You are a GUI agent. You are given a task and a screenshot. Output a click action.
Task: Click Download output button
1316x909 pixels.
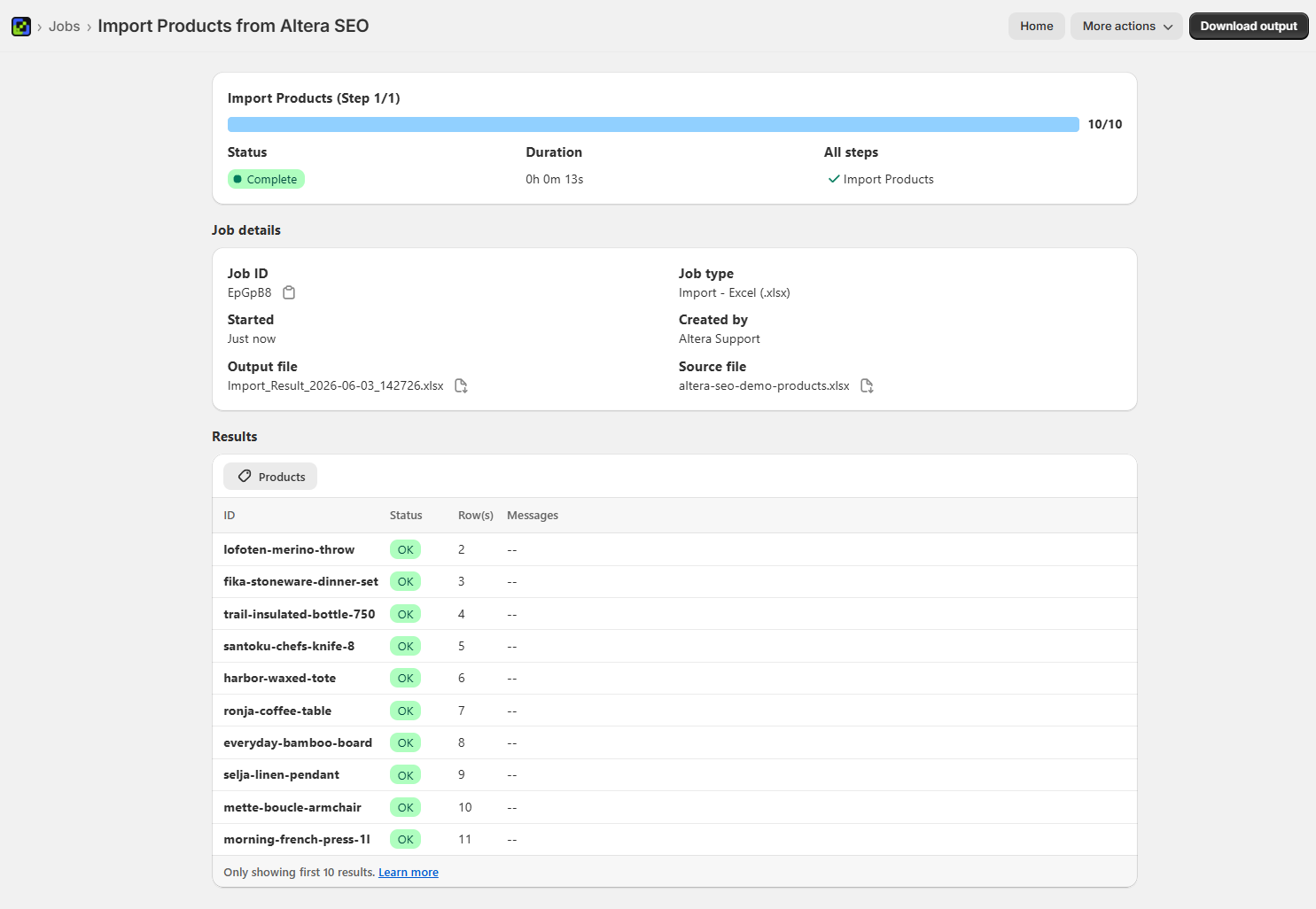click(x=1249, y=26)
